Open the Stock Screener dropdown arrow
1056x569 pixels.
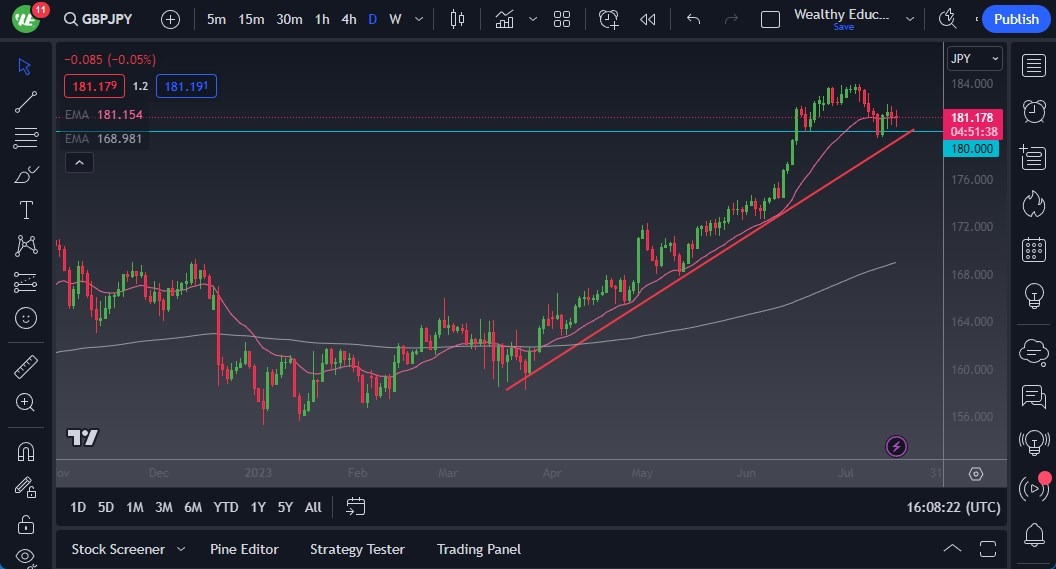point(181,549)
